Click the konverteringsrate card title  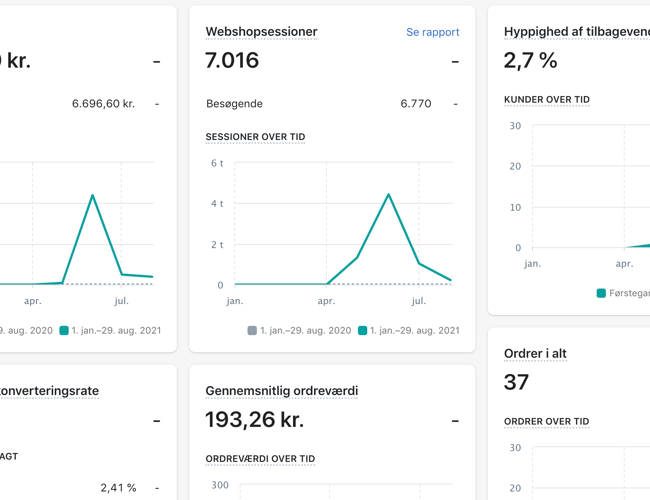point(49,391)
